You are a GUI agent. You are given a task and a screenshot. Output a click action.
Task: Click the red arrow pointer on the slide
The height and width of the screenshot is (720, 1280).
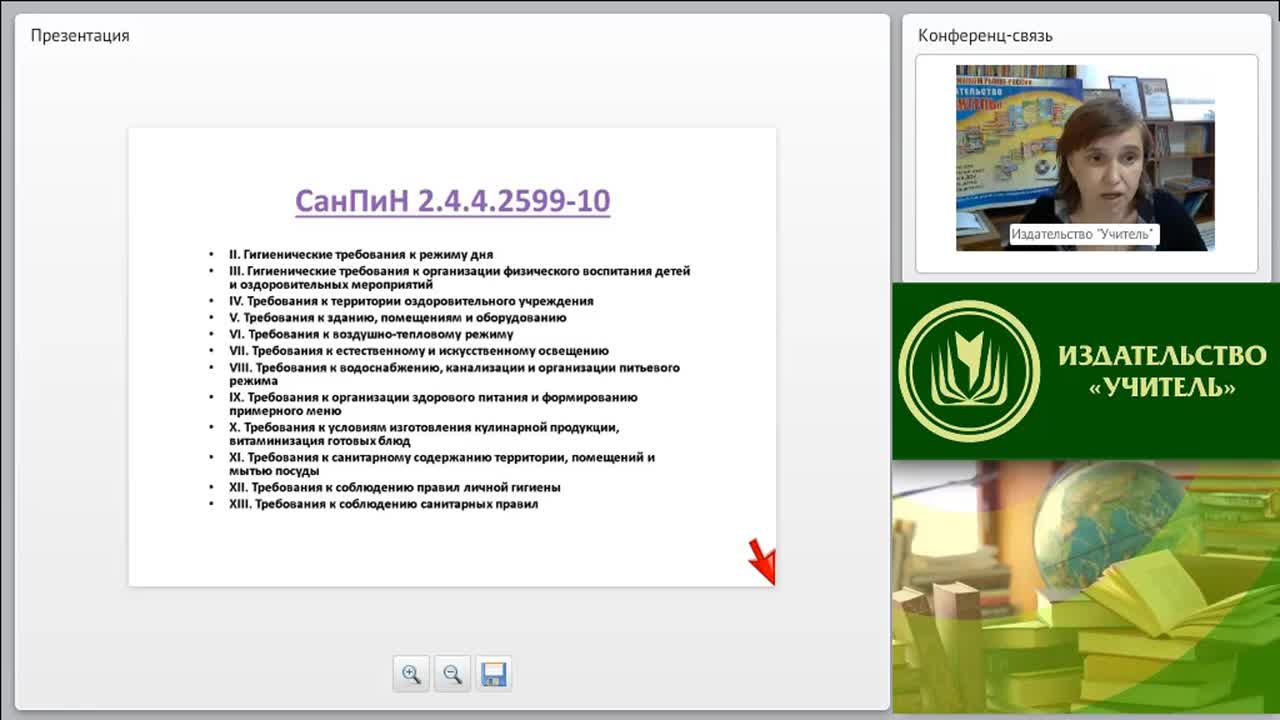pyautogui.click(x=763, y=561)
